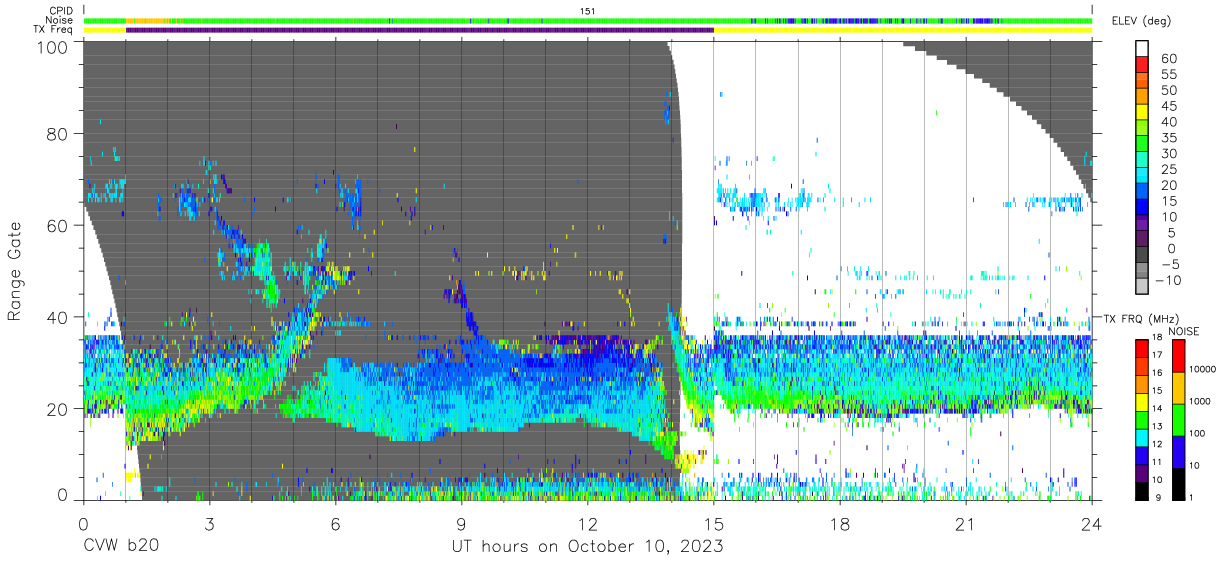Click the "40" tick on the Range Gate axis

click(57, 317)
